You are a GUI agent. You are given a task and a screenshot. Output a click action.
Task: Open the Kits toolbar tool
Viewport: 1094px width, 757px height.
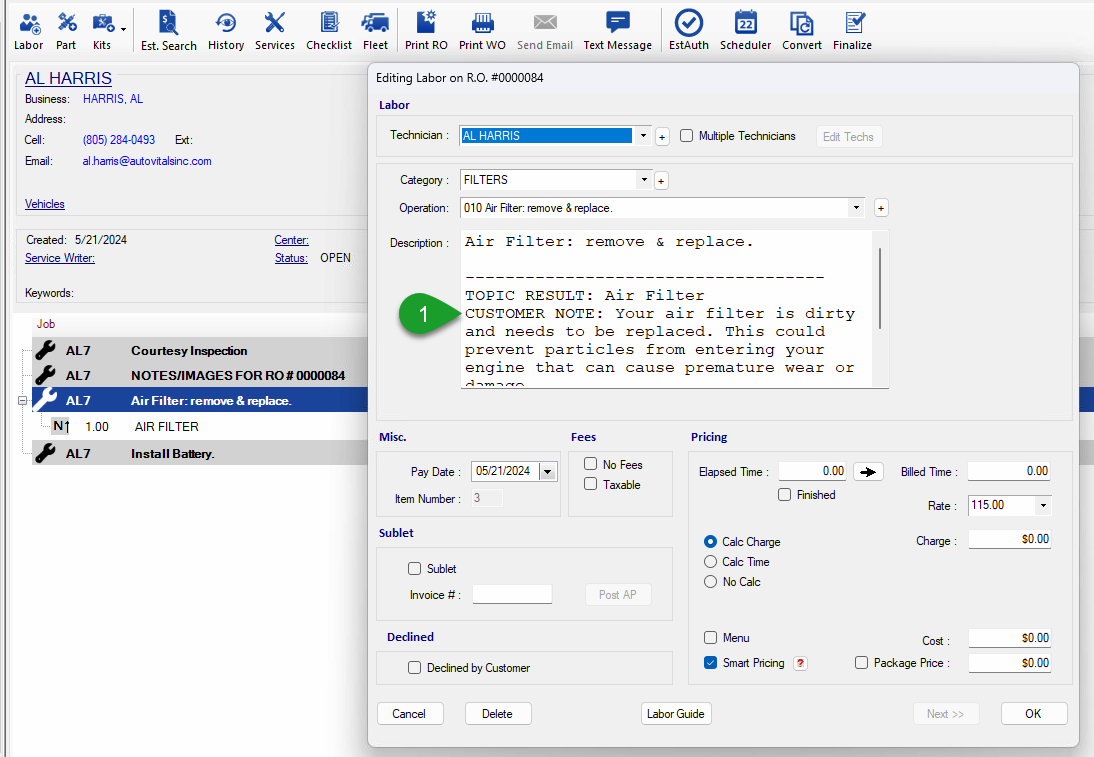102,31
